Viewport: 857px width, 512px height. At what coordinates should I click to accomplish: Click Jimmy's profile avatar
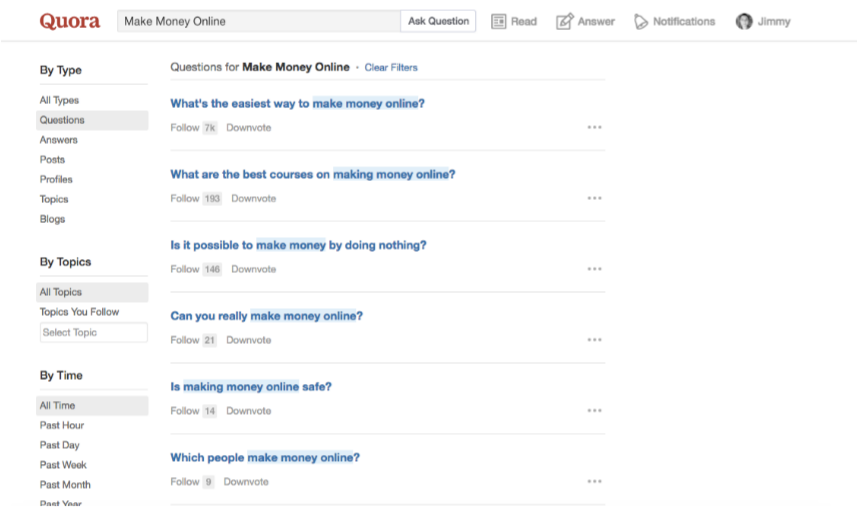[744, 21]
